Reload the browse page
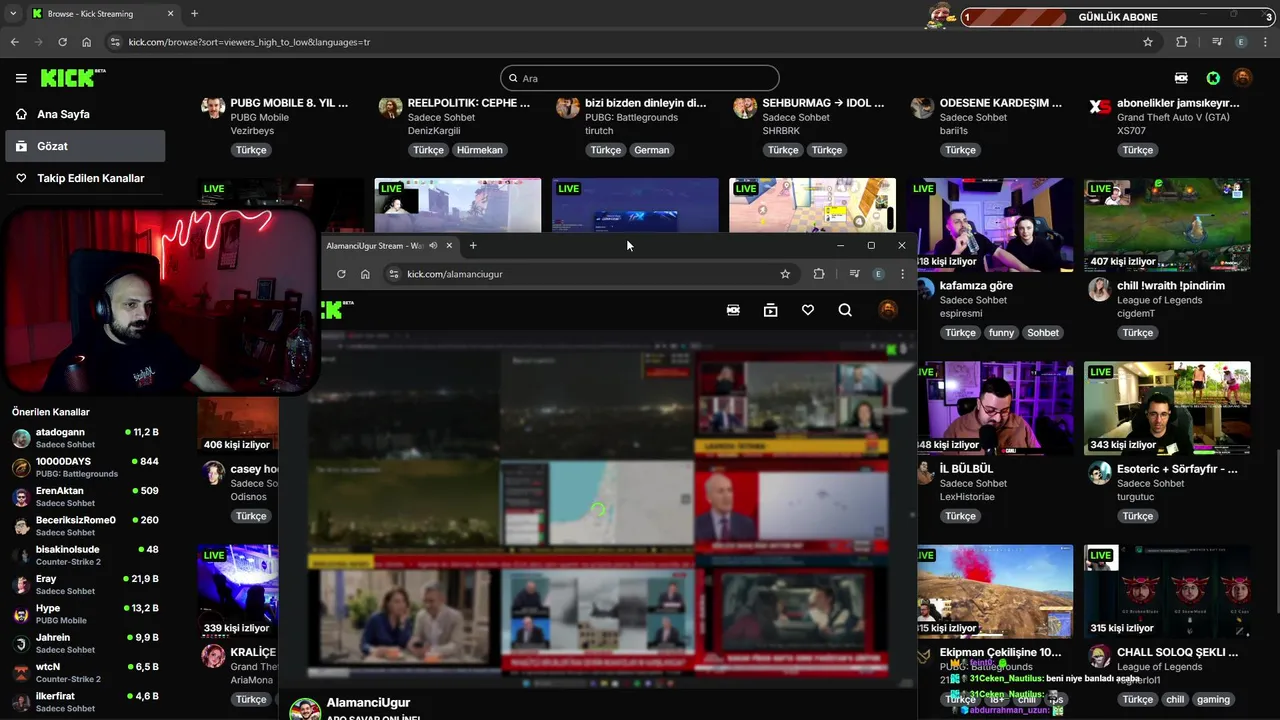 [62, 42]
